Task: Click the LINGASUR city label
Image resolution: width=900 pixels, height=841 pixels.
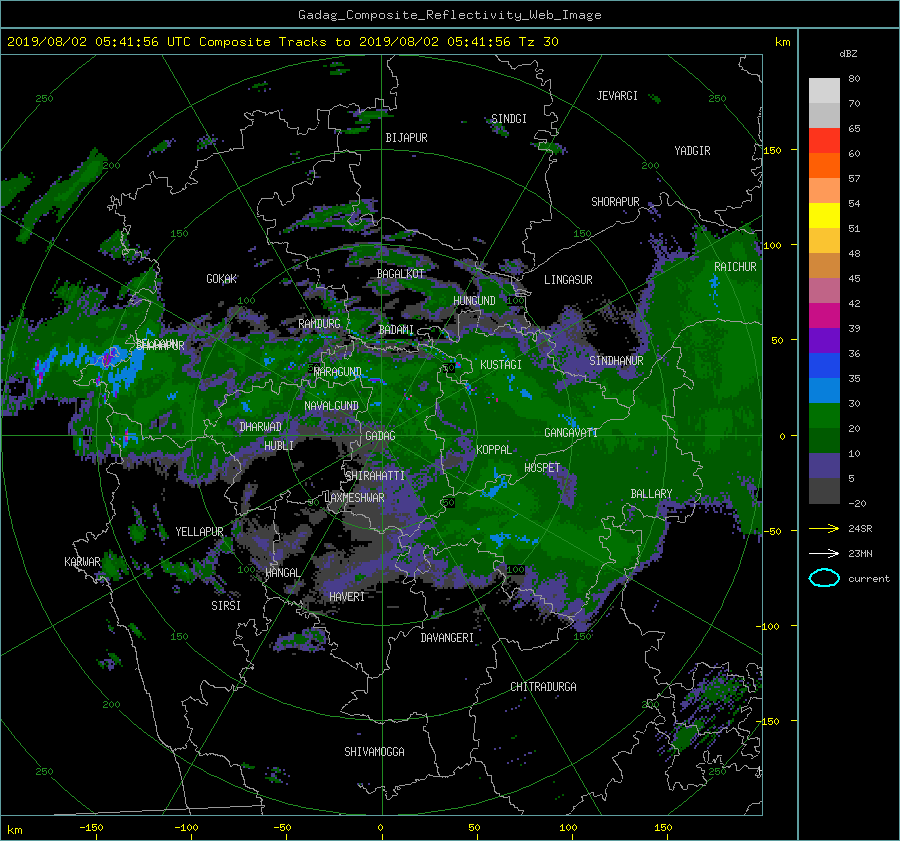Action: (568, 280)
